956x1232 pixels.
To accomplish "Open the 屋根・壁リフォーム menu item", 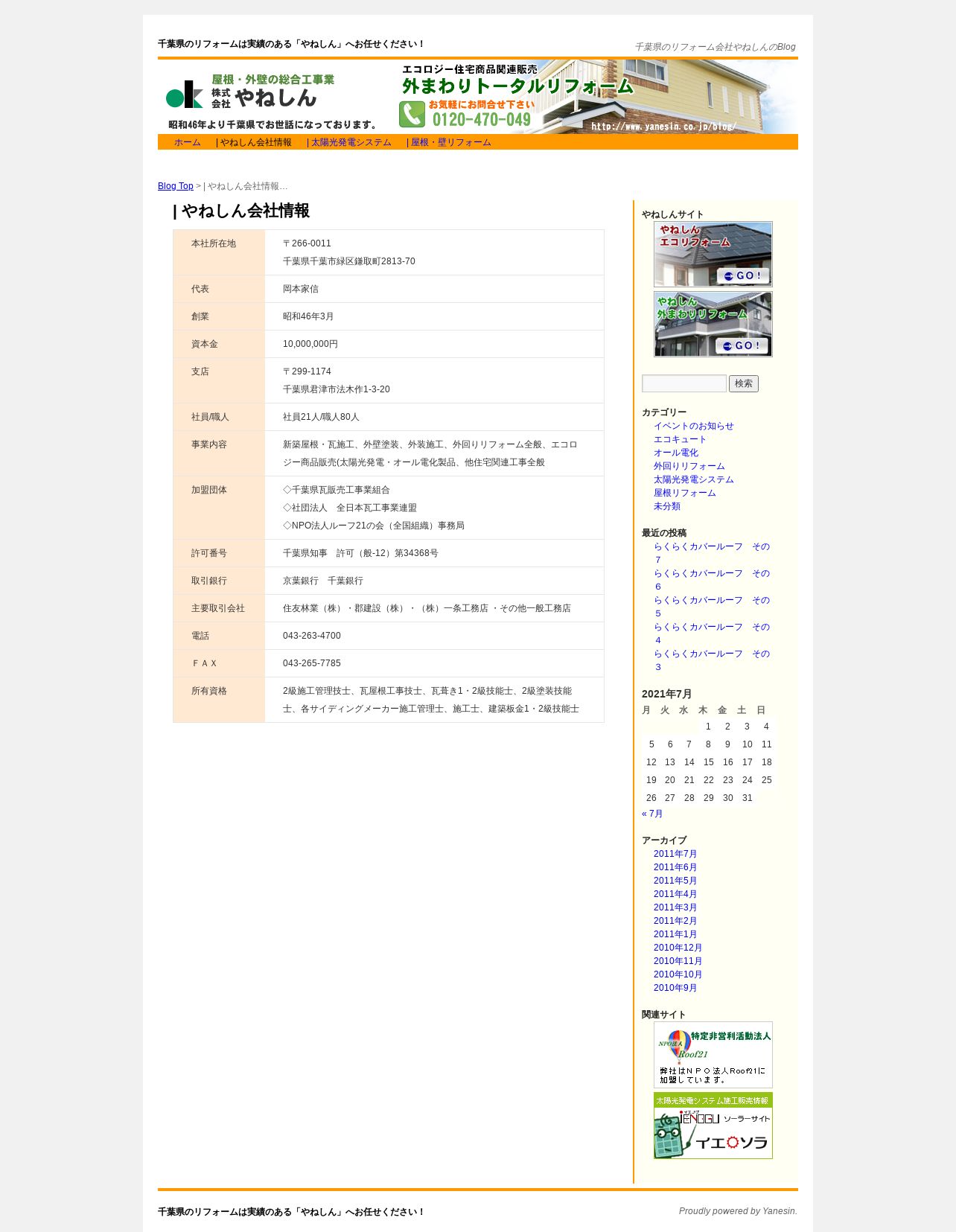I will pyautogui.click(x=449, y=142).
